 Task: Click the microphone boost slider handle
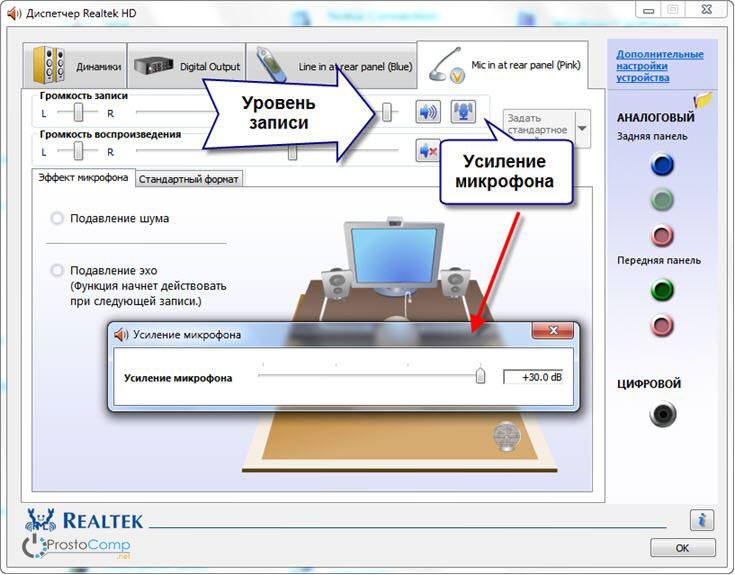click(x=480, y=376)
